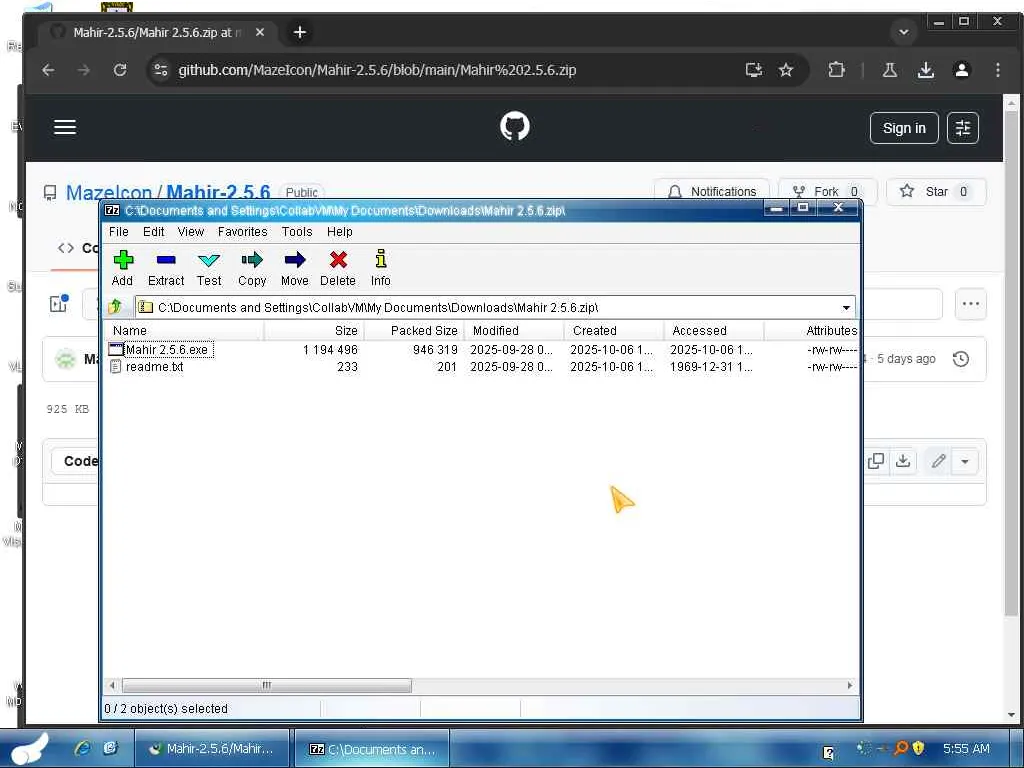This screenshot has height=768, width=1024.
Task: Copy raw file icon on GitHub
Action: tap(876, 461)
